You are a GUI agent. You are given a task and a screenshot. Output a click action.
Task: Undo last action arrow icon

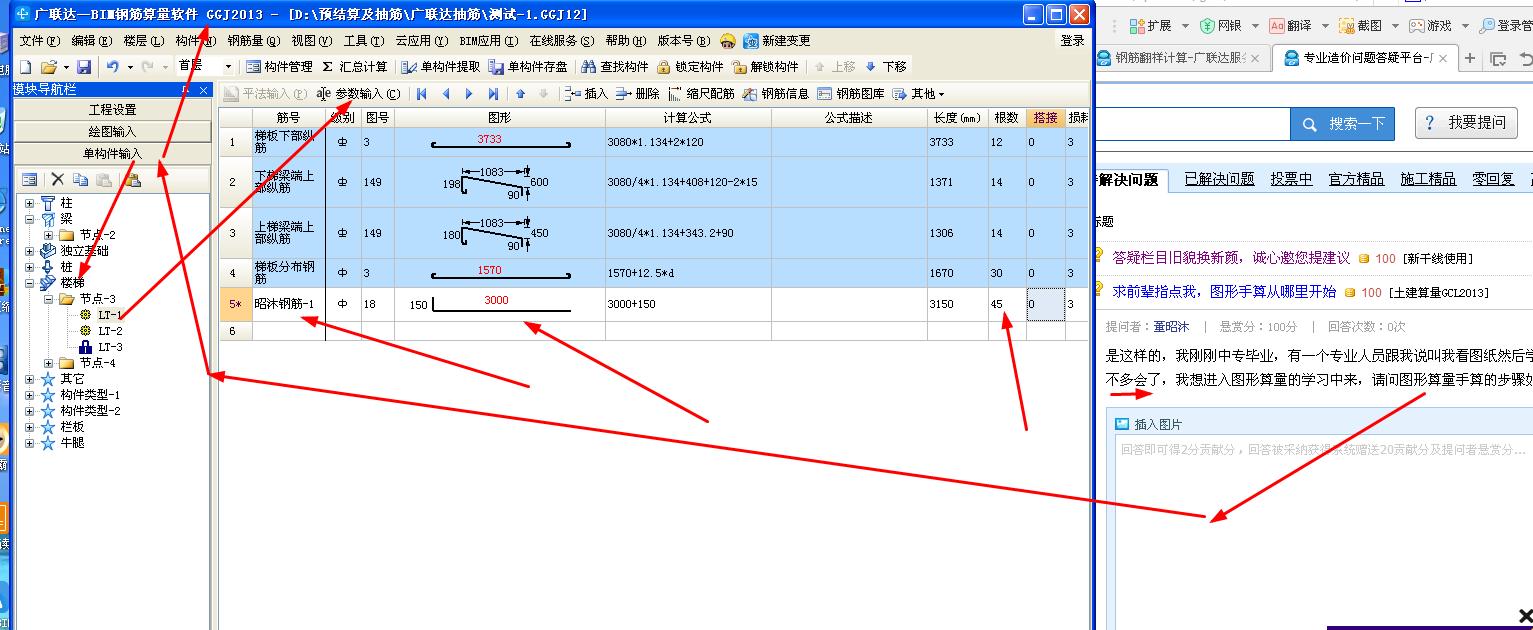click(x=112, y=66)
